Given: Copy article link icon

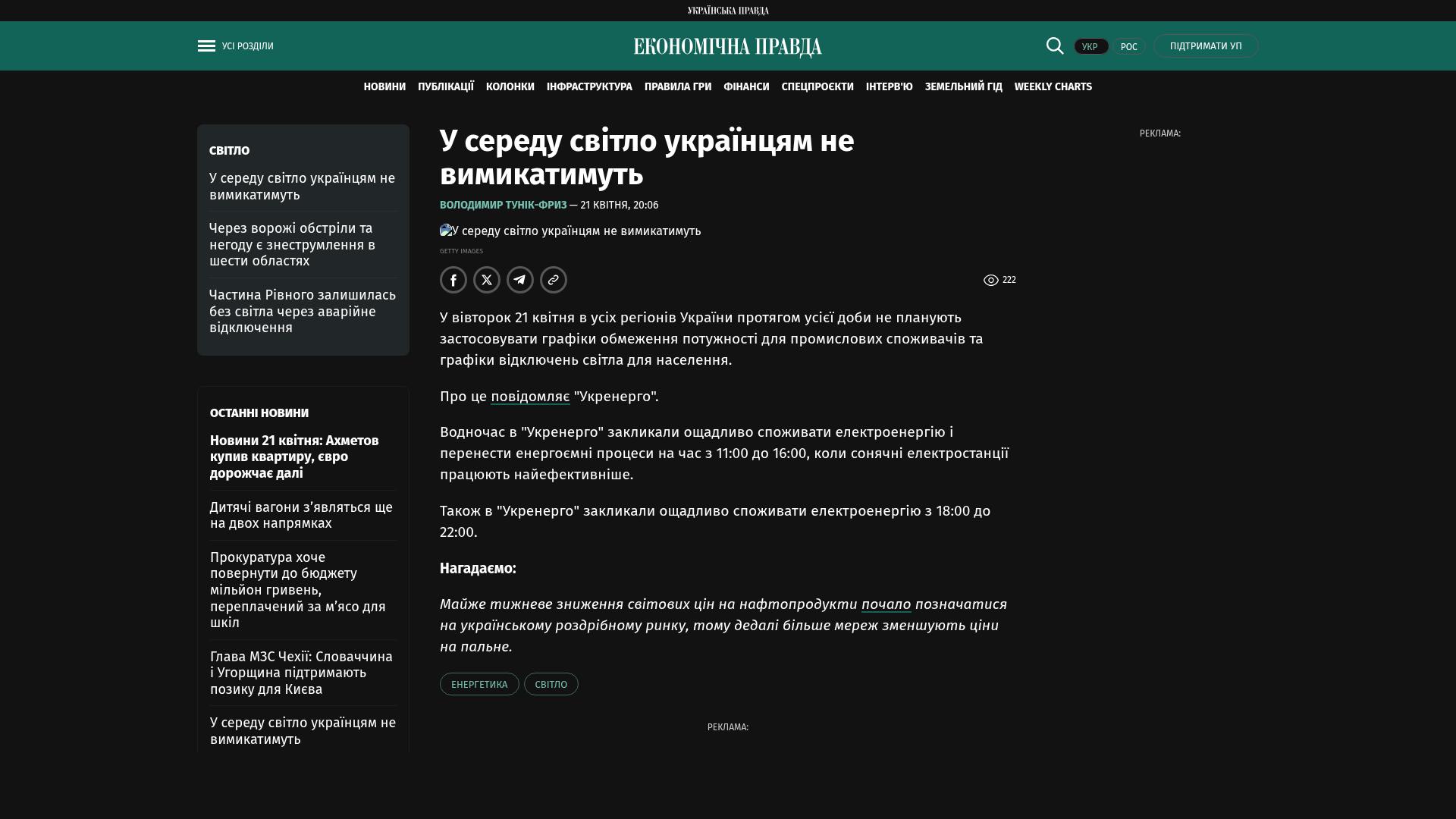Looking at the screenshot, I should point(554,280).
